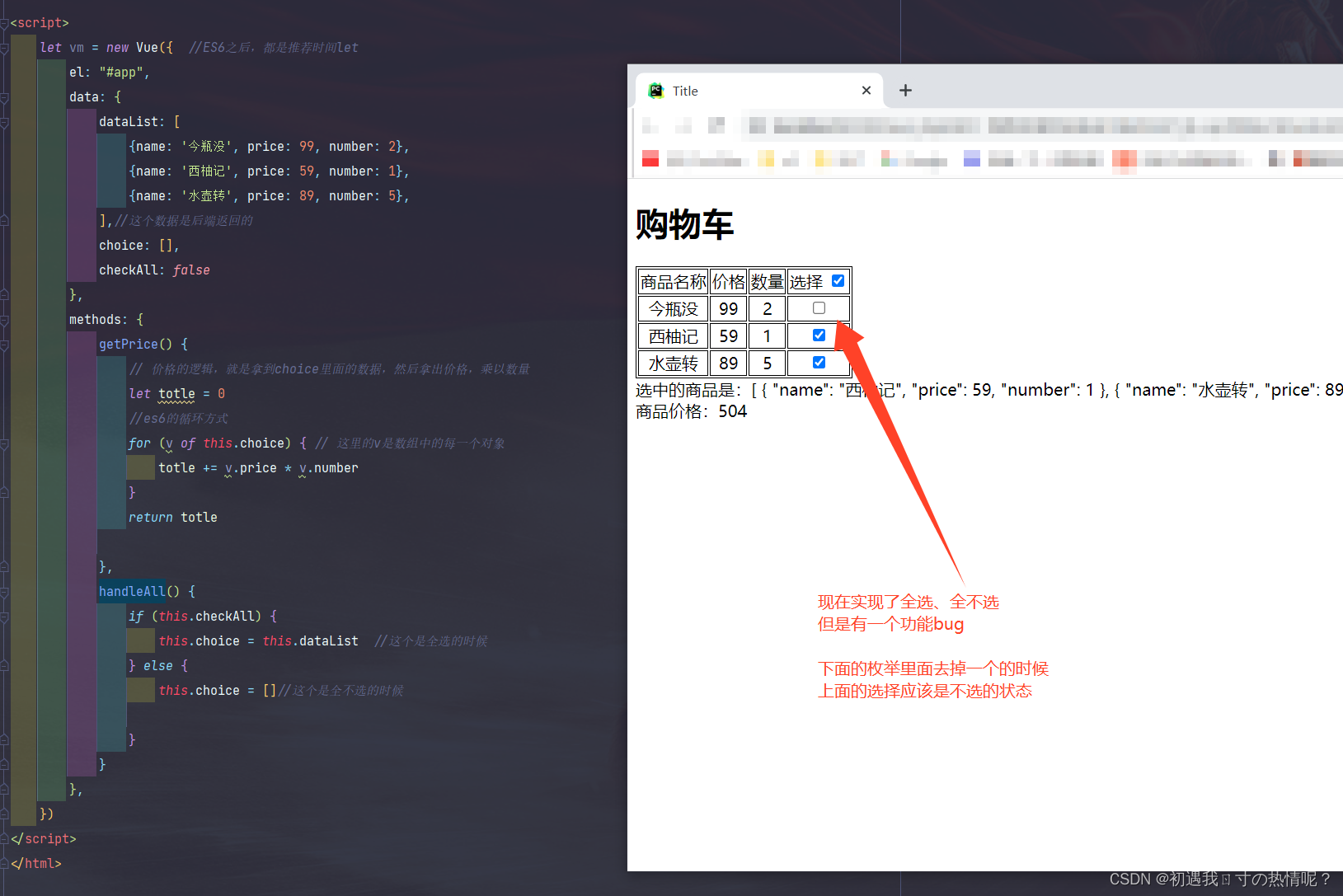Image resolution: width=1343 pixels, height=896 pixels.
Task: Click the quantity cell of 水壶转 row
Action: (768, 364)
